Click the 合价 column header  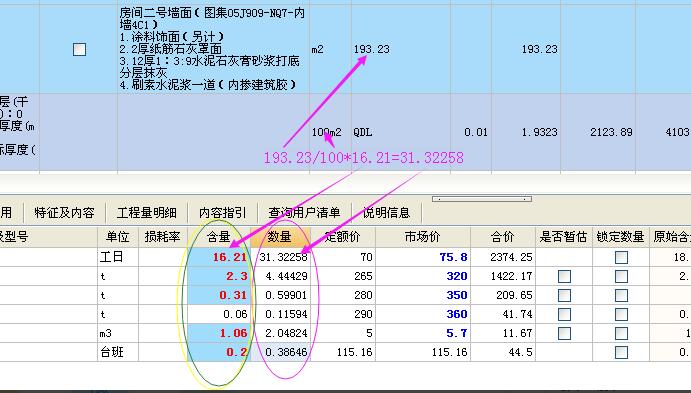(503, 237)
